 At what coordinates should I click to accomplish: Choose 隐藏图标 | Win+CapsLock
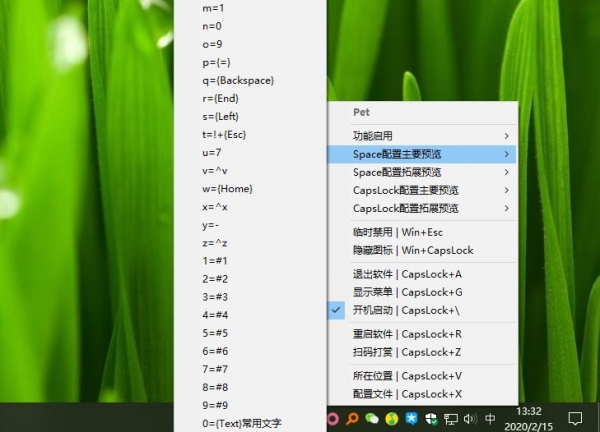422,250
